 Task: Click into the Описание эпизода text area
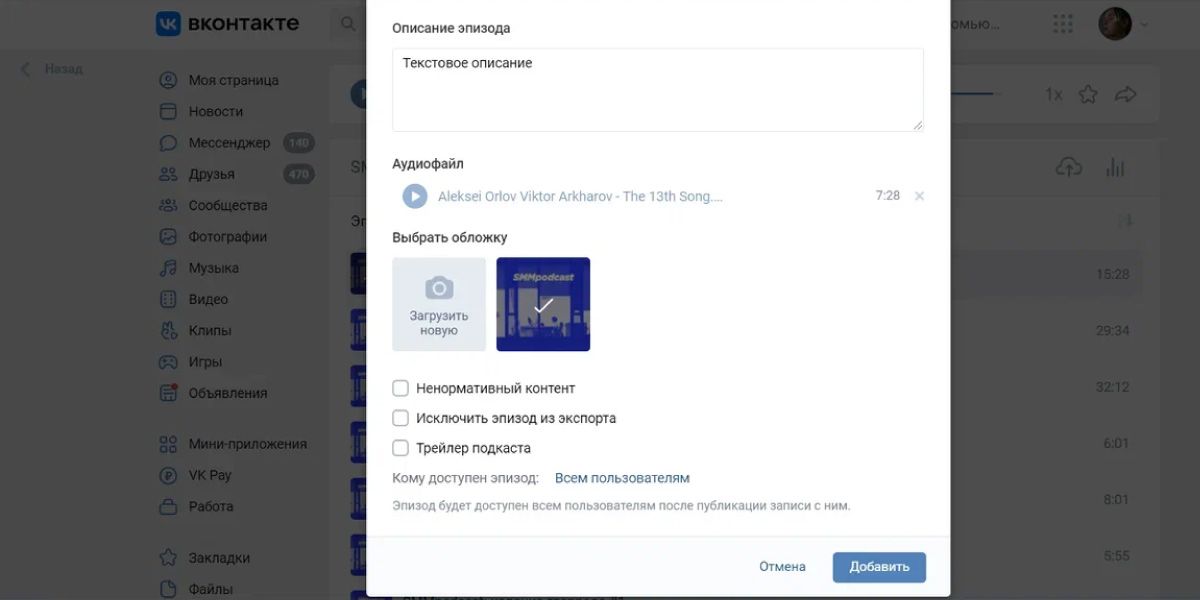(x=658, y=90)
